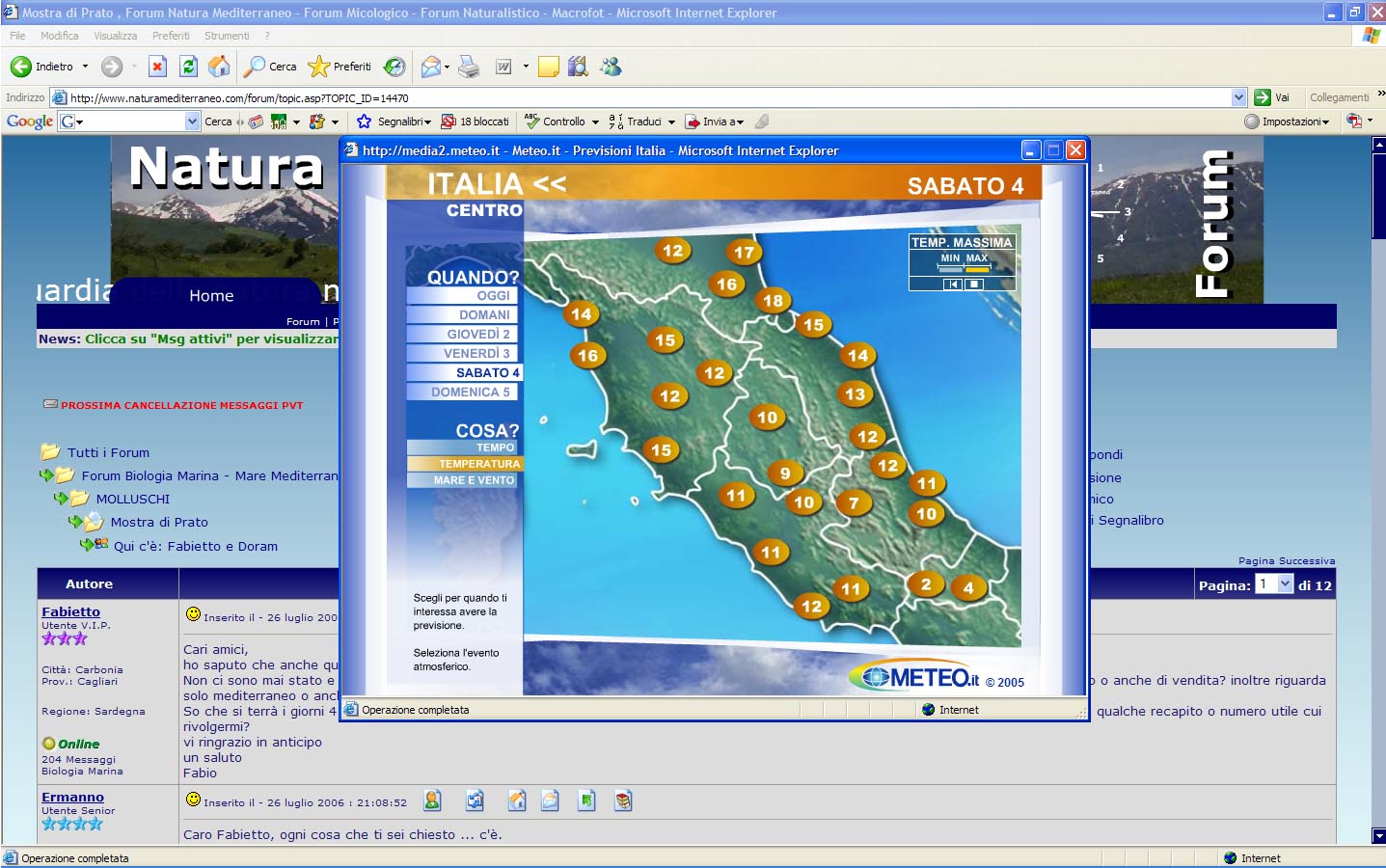Click the main page scrollbar down arrow
1386x868 pixels.
pyautogui.click(x=1378, y=836)
